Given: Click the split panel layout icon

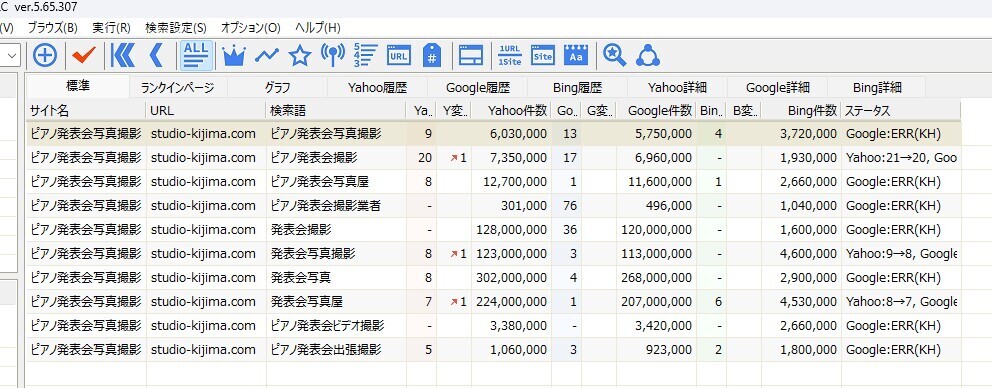Looking at the screenshot, I should click(471, 55).
